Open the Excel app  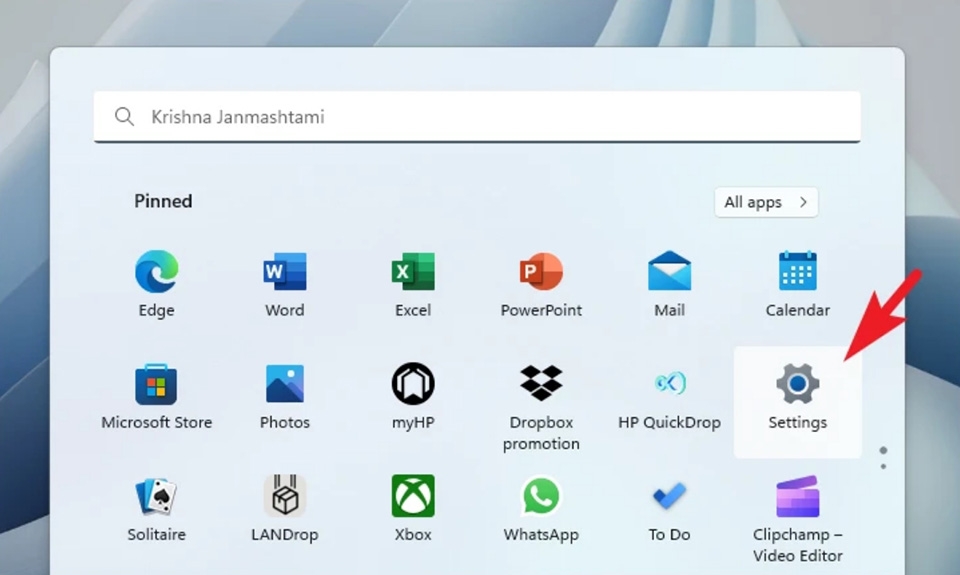413,283
